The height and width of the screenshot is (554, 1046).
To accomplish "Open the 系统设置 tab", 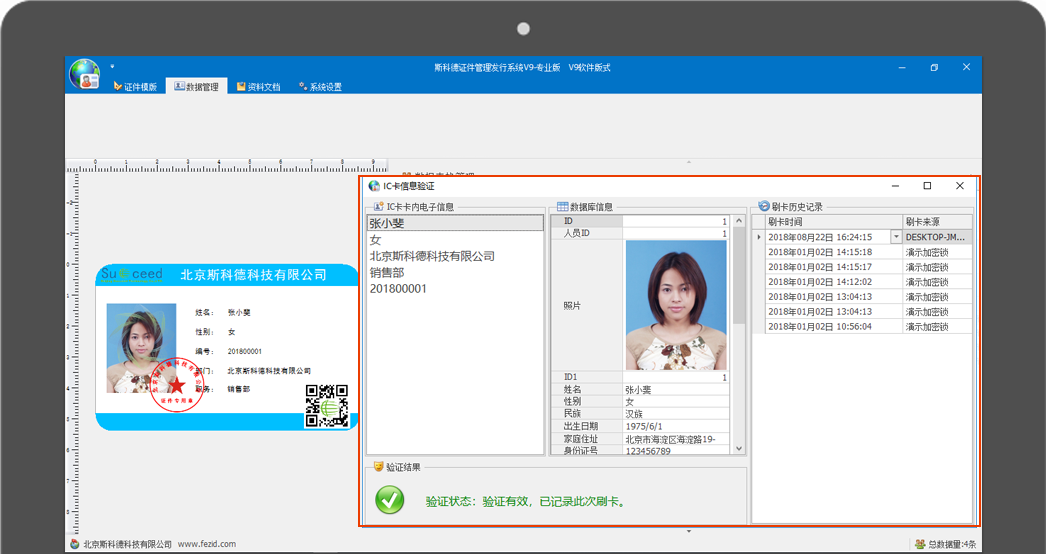I will [x=320, y=87].
